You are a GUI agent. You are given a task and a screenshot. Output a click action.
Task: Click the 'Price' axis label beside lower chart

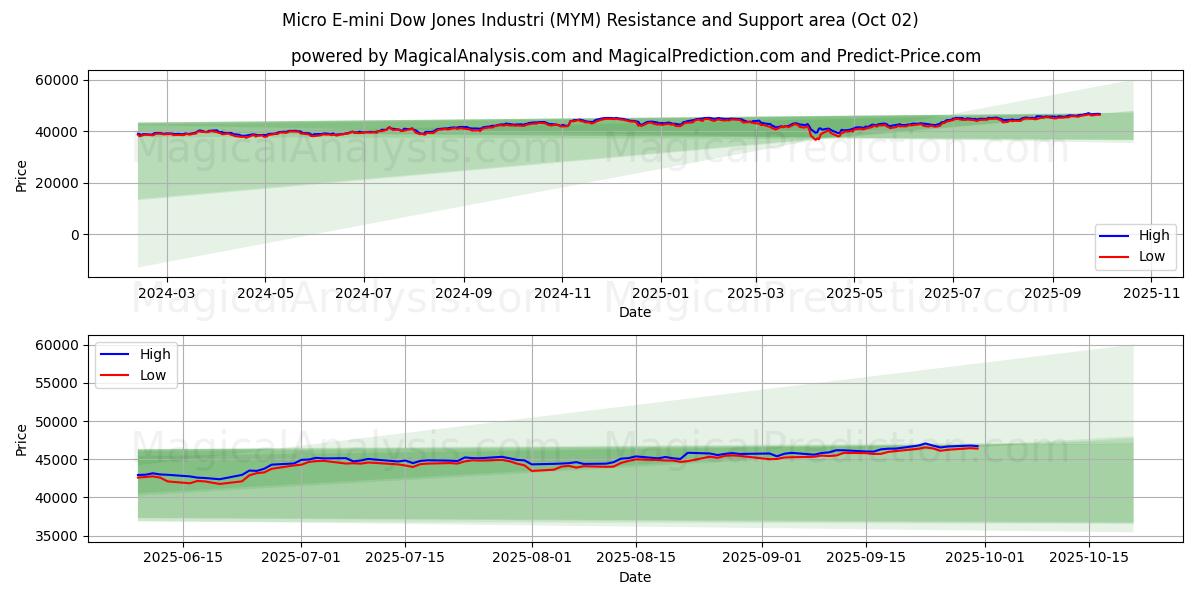coord(22,439)
